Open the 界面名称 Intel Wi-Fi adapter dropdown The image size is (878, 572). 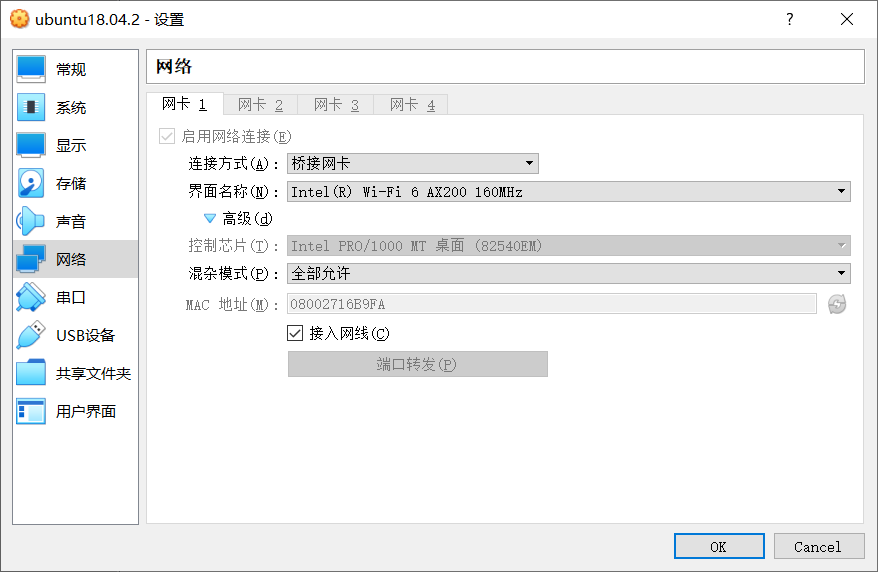coord(569,191)
